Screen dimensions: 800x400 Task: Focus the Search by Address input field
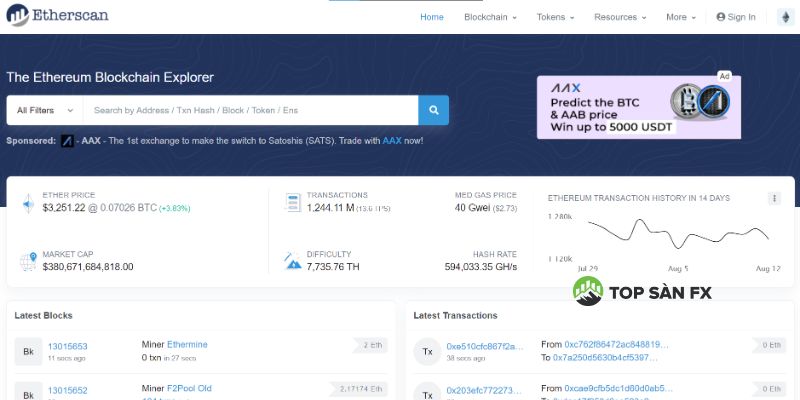click(x=251, y=110)
